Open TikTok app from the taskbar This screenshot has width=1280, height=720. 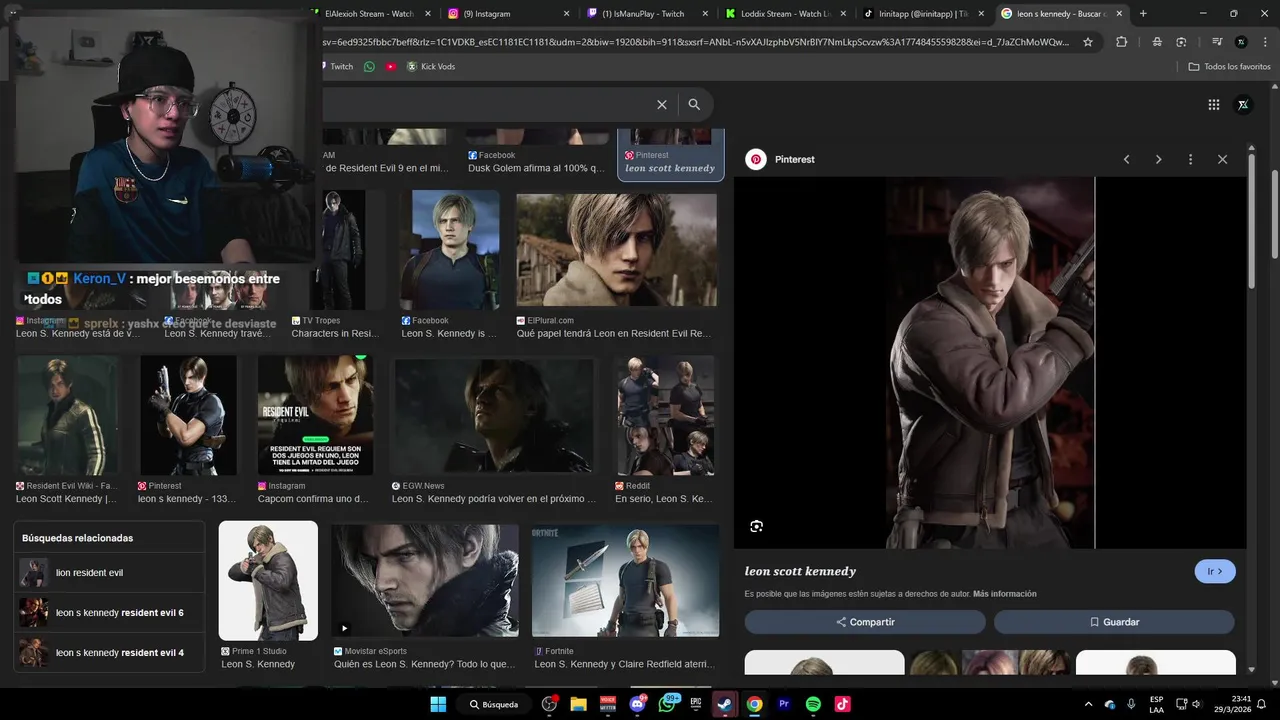pyautogui.click(x=843, y=704)
